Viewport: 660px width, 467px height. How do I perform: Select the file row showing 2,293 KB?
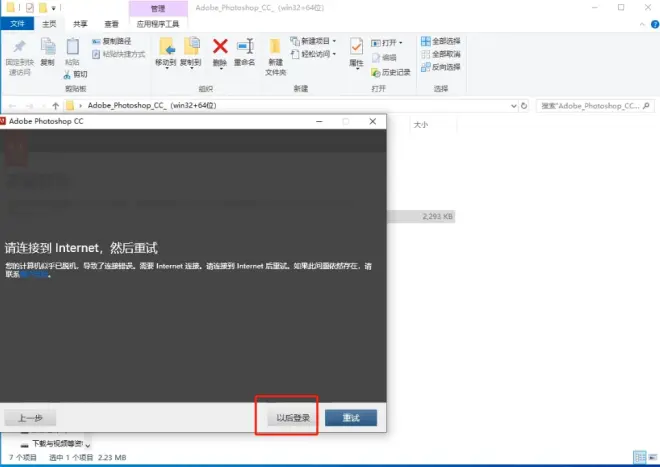pos(421,216)
